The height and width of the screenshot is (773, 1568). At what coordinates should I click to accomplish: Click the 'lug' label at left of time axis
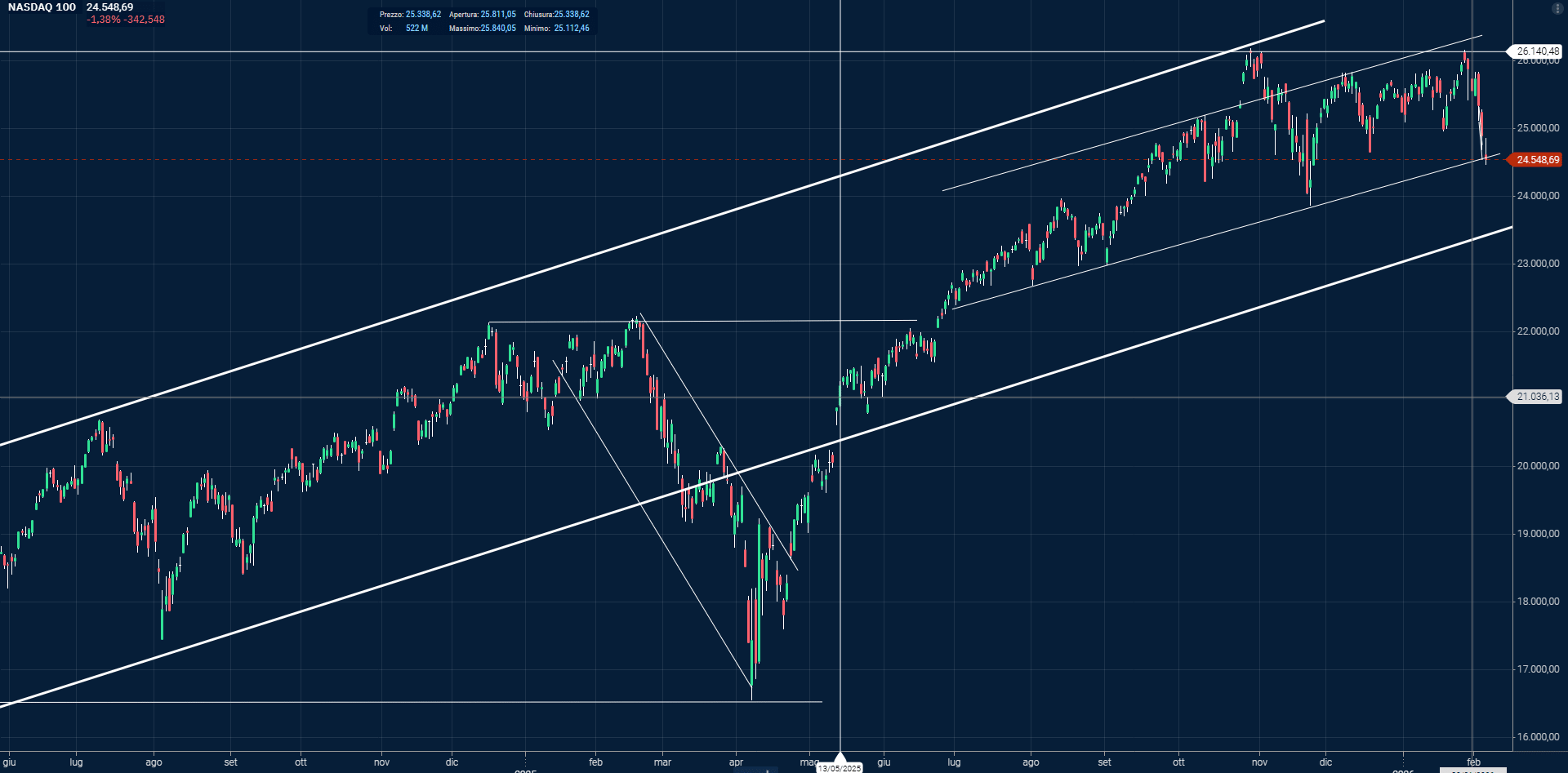pyautogui.click(x=76, y=762)
